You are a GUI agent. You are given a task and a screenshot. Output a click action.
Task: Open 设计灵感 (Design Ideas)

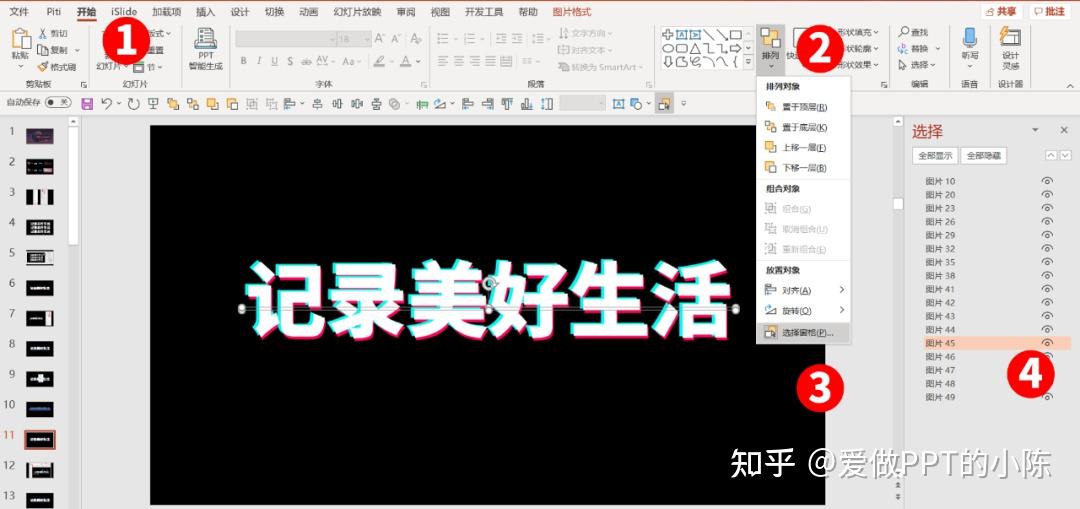click(x=1010, y=48)
